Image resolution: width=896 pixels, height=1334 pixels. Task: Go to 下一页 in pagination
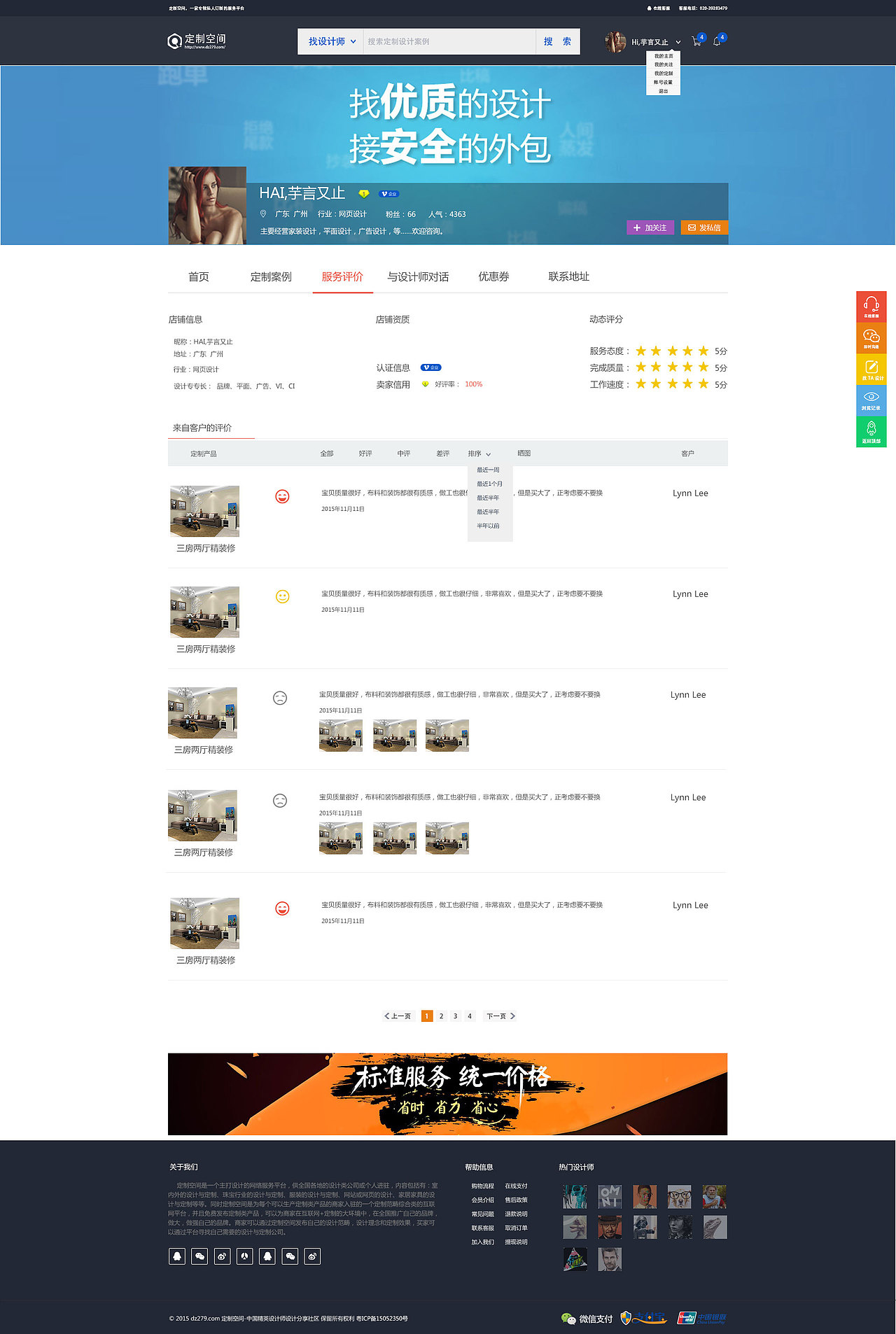500,1016
